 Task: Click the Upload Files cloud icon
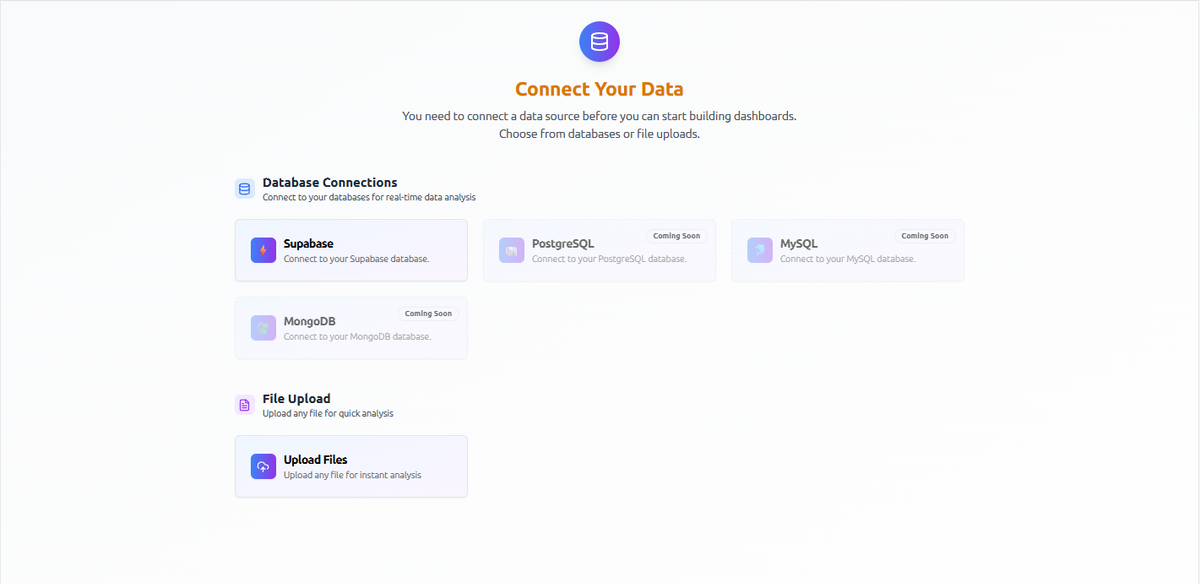[x=263, y=466]
